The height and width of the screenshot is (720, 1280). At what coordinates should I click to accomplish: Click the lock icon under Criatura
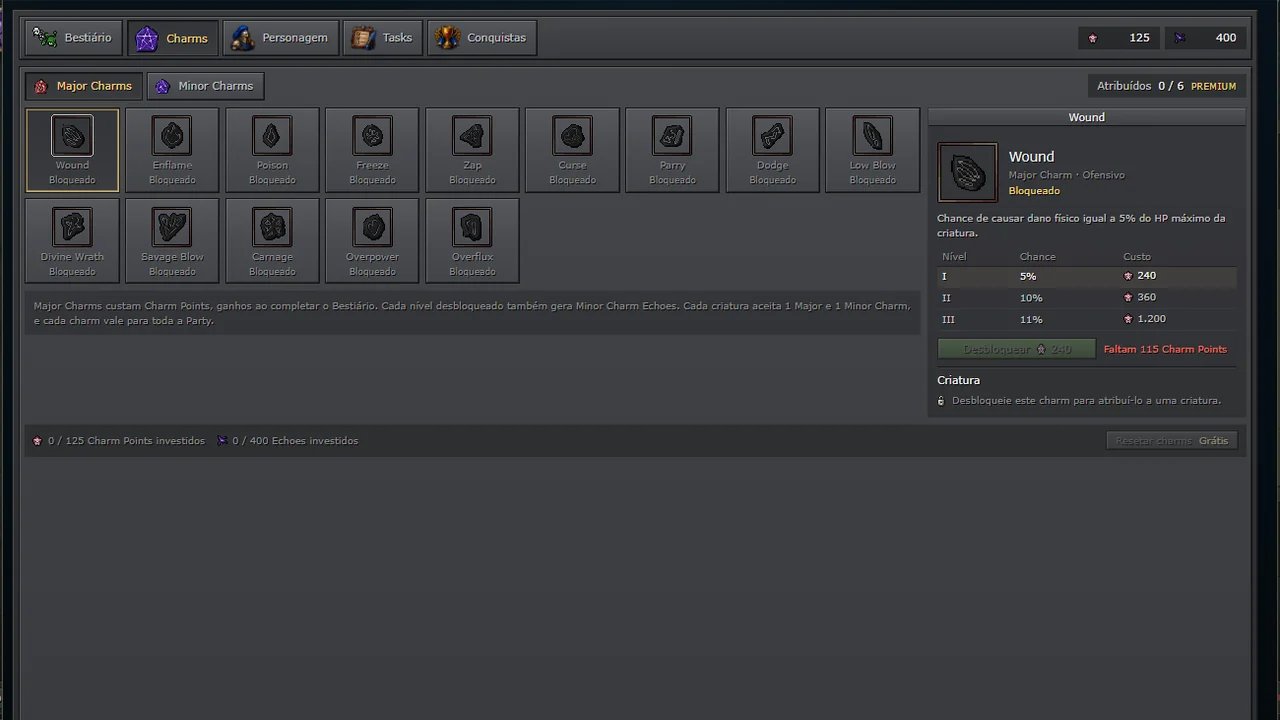point(941,401)
